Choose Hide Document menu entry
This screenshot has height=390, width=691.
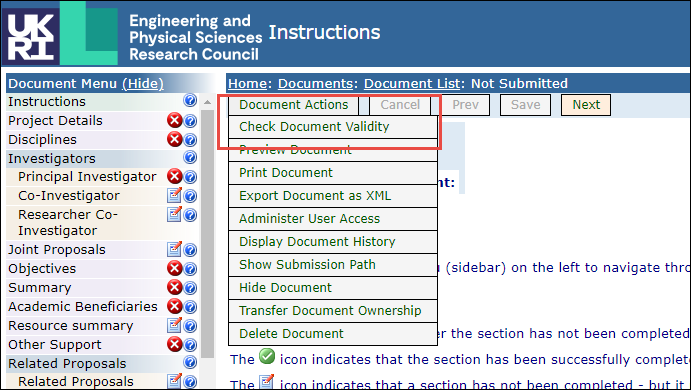click(333, 288)
